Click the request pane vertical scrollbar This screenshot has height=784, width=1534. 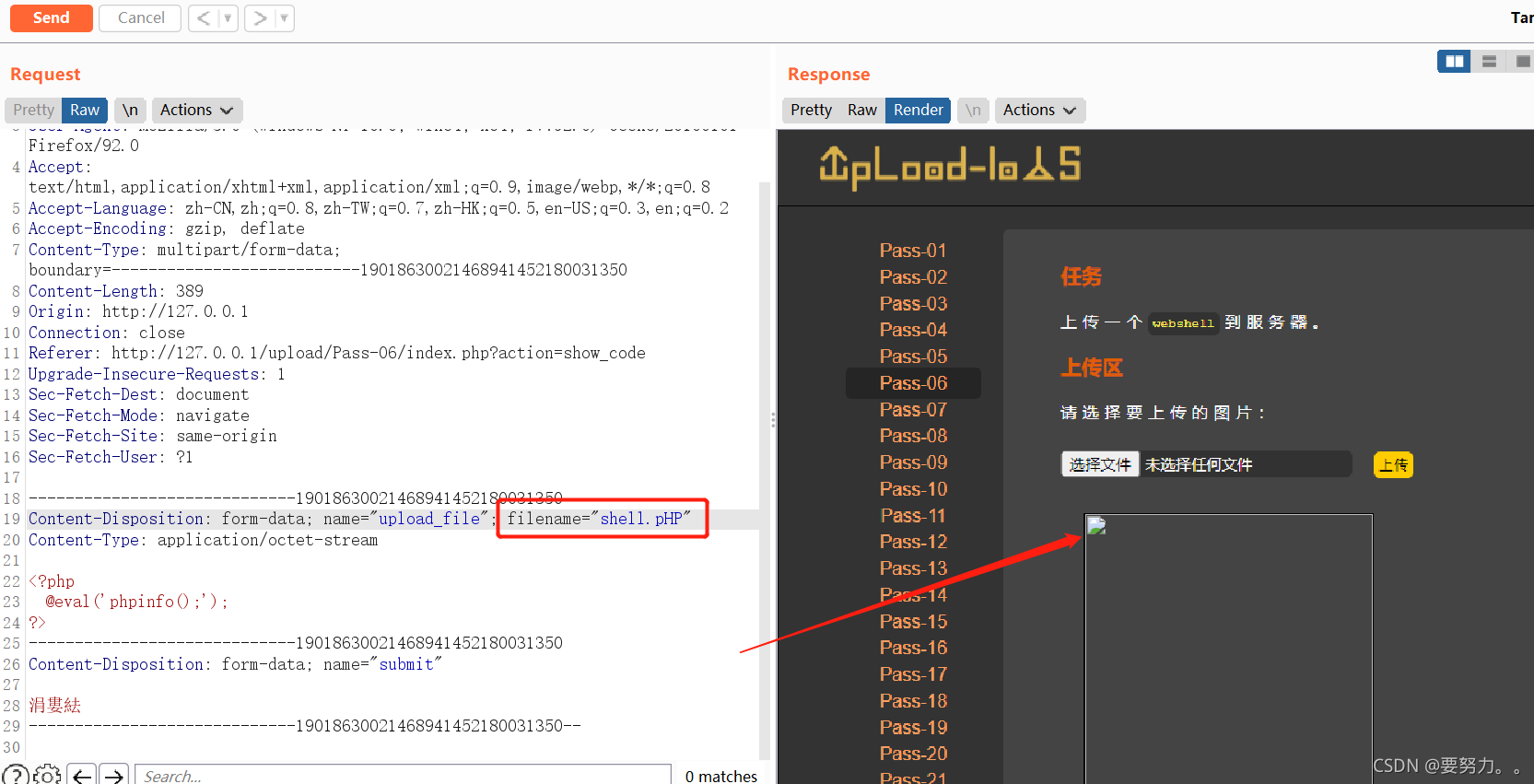coord(764,470)
